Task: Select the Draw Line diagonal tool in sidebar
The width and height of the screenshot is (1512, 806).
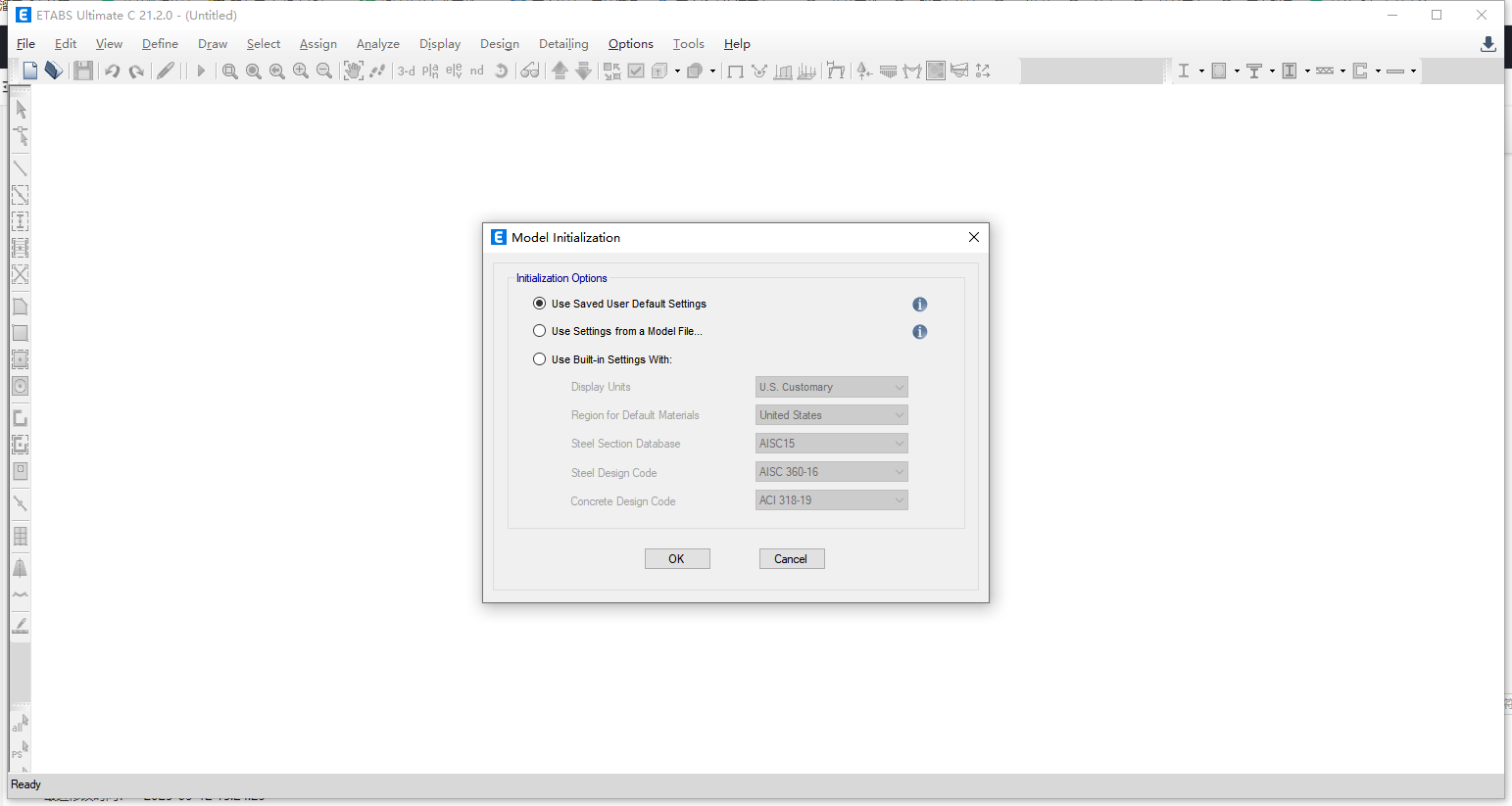Action: [x=21, y=168]
